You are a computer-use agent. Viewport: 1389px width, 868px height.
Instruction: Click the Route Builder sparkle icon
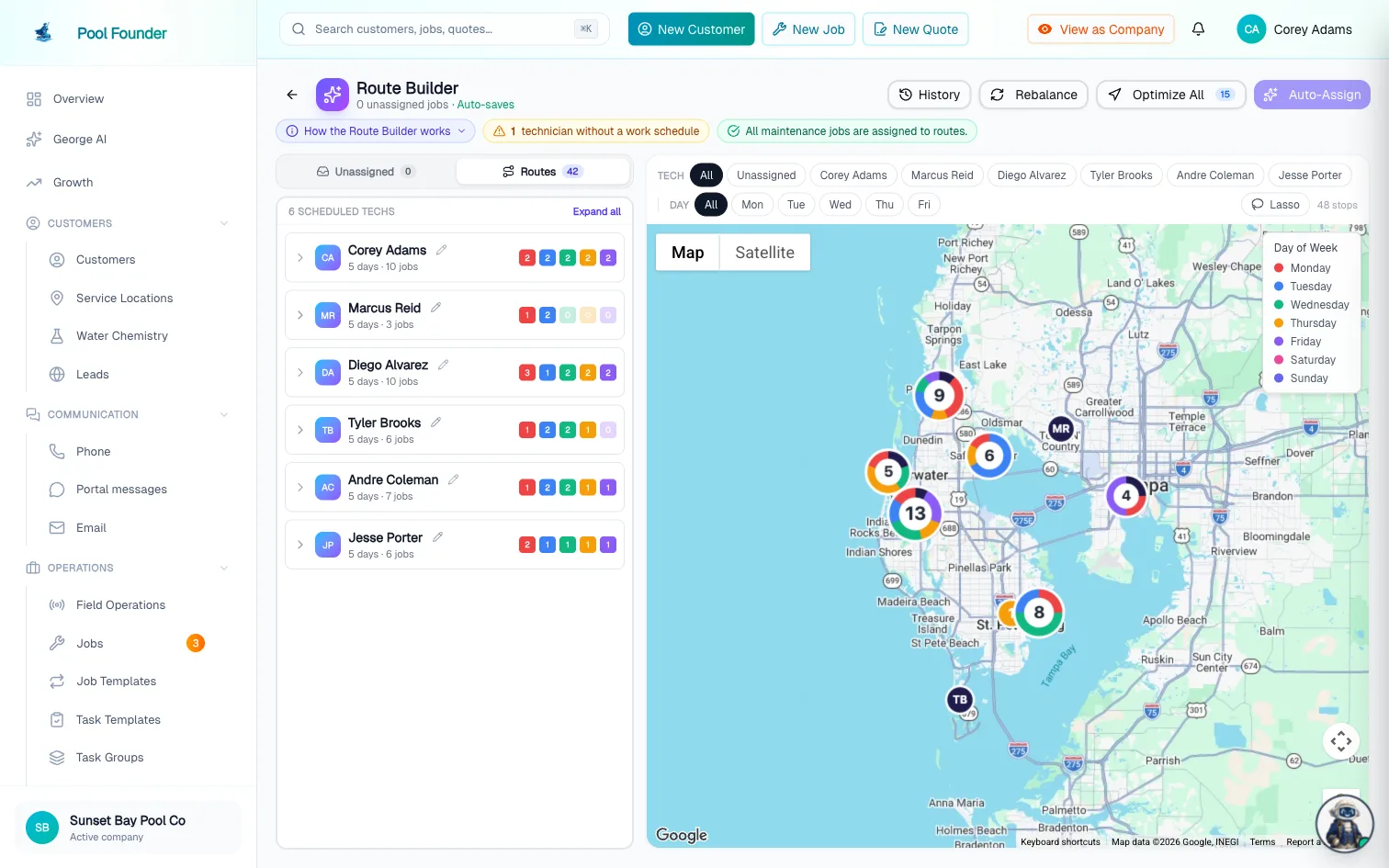point(333,95)
